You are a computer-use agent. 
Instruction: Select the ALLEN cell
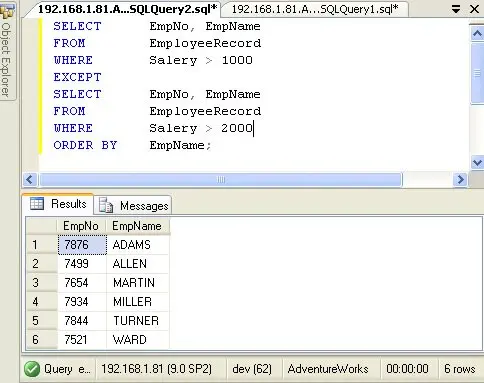click(x=138, y=264)
